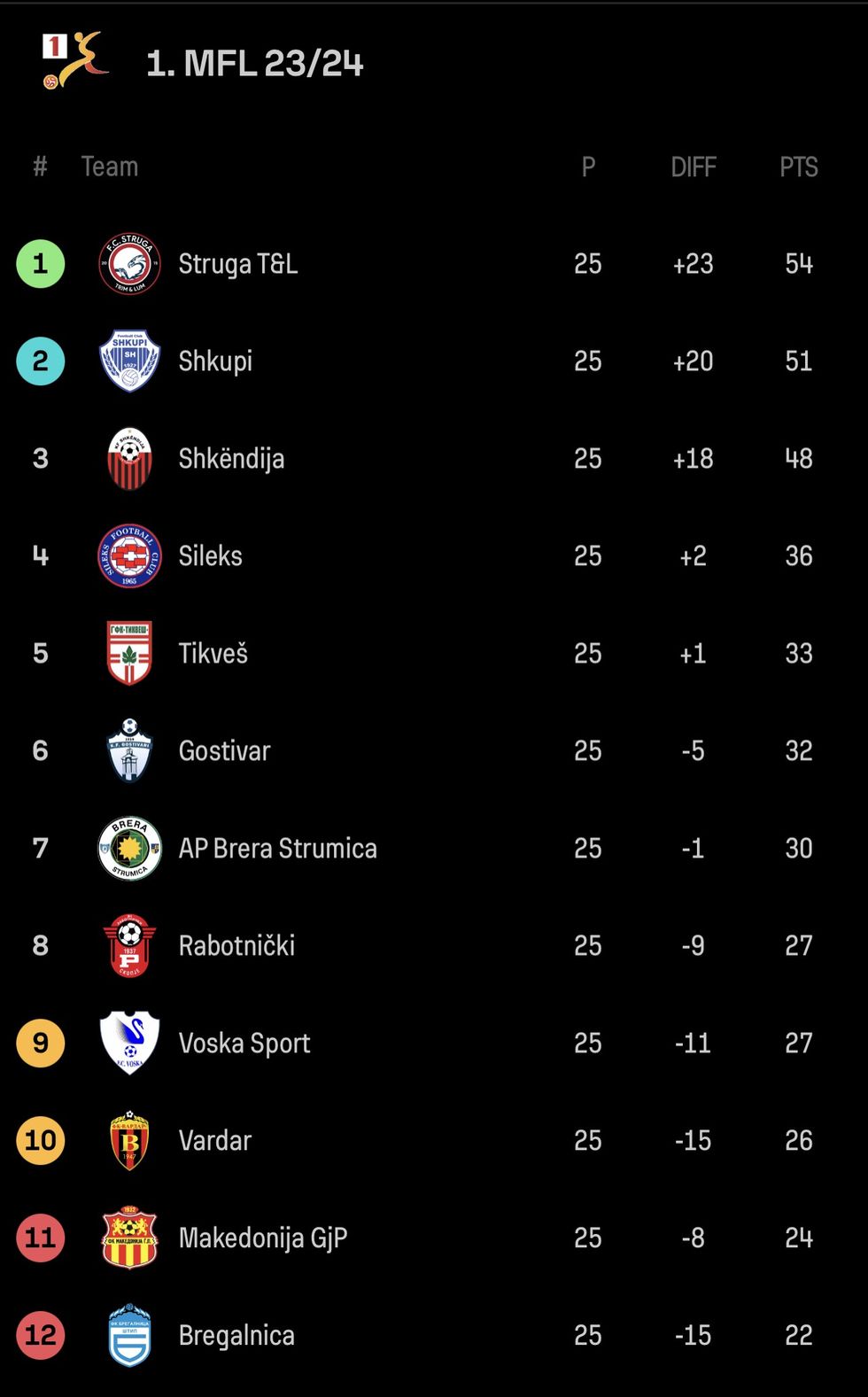Click the Sileks football club crest
Viewport: 868px width, 1397px height.
(x=129, y=556)
